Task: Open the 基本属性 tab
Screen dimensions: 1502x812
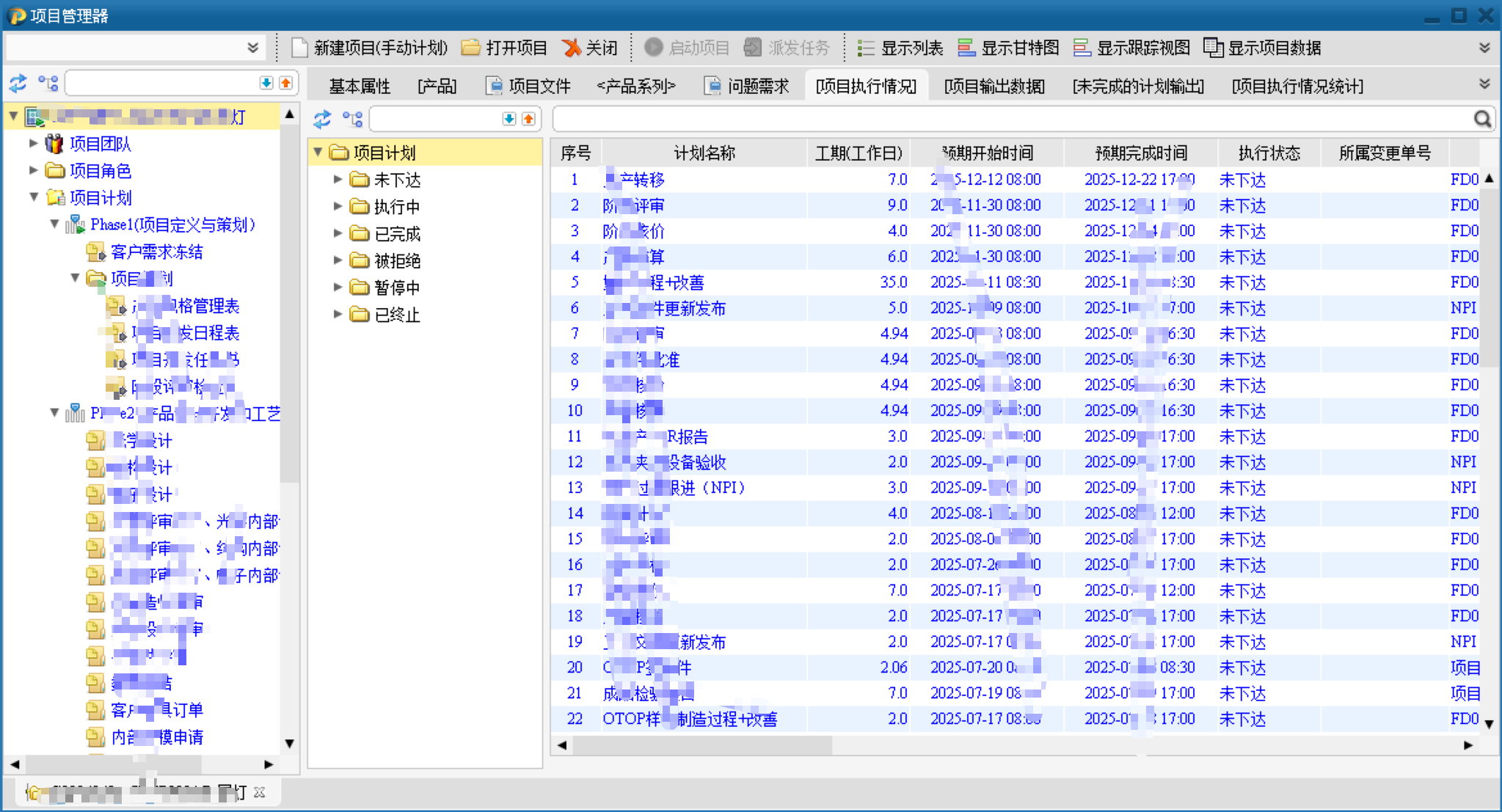Action: pyautogui.click(x=360, y=87)
